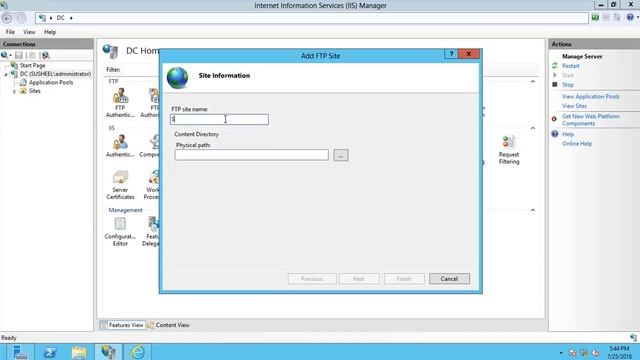Open Server Manager from taskbar
This screenshot has width=640, height=360.
click(19, 352)
